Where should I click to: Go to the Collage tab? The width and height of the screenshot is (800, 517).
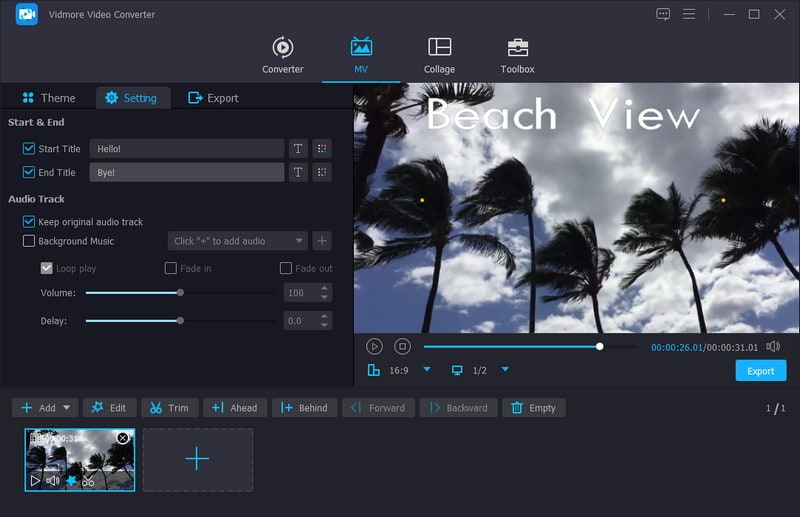click(439, 56)
